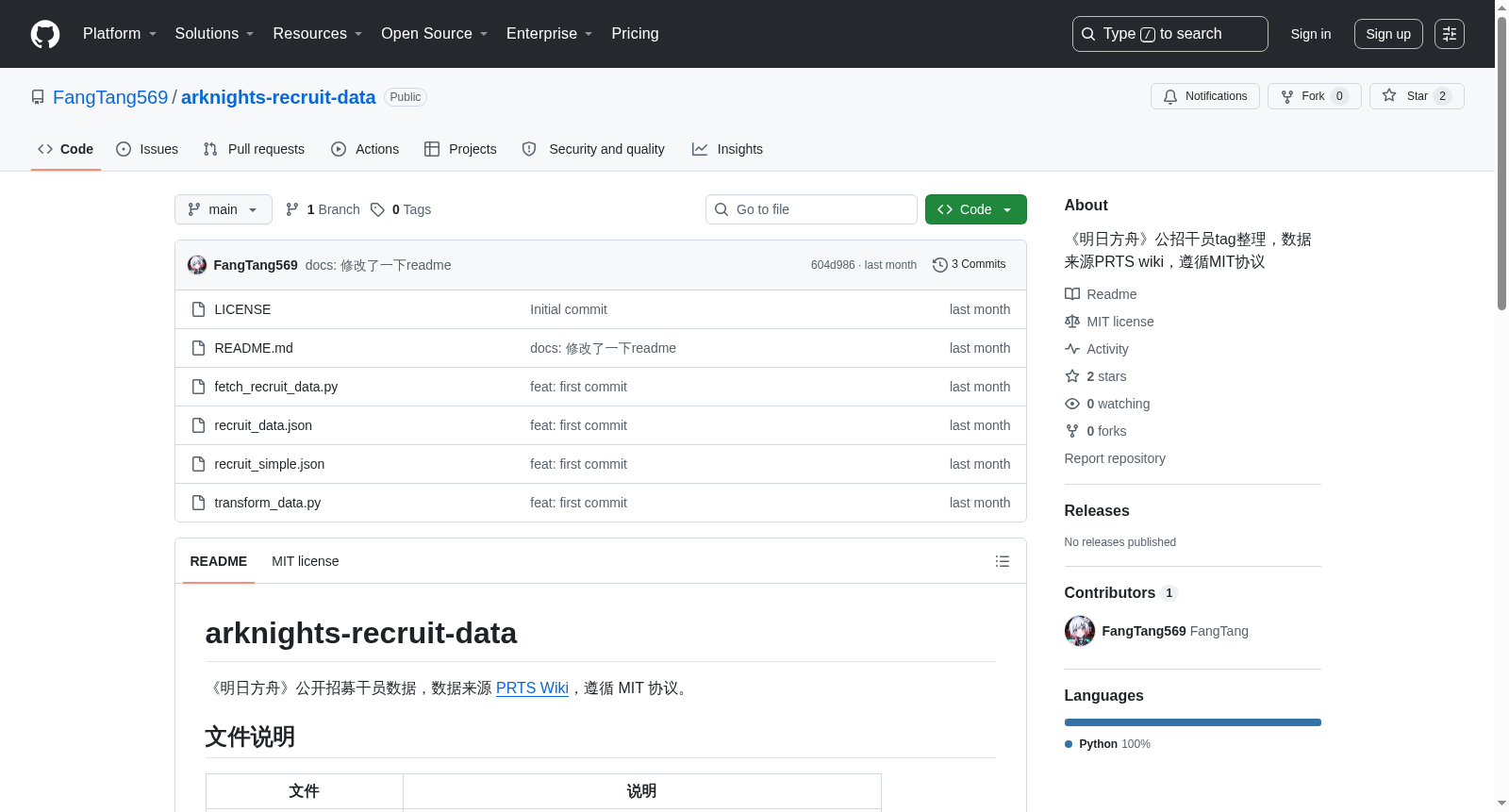Switch to the Projects tab
The image size is (1509, 812).
point(460,149)
